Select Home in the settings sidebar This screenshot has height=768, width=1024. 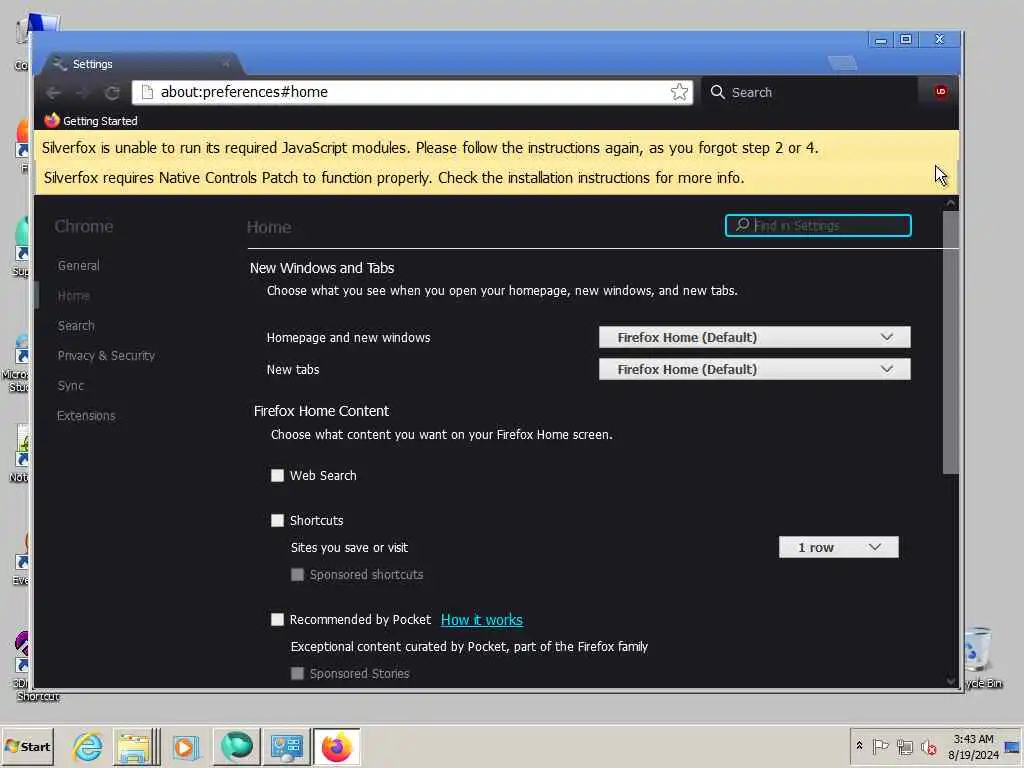click(x=74, y=296)
